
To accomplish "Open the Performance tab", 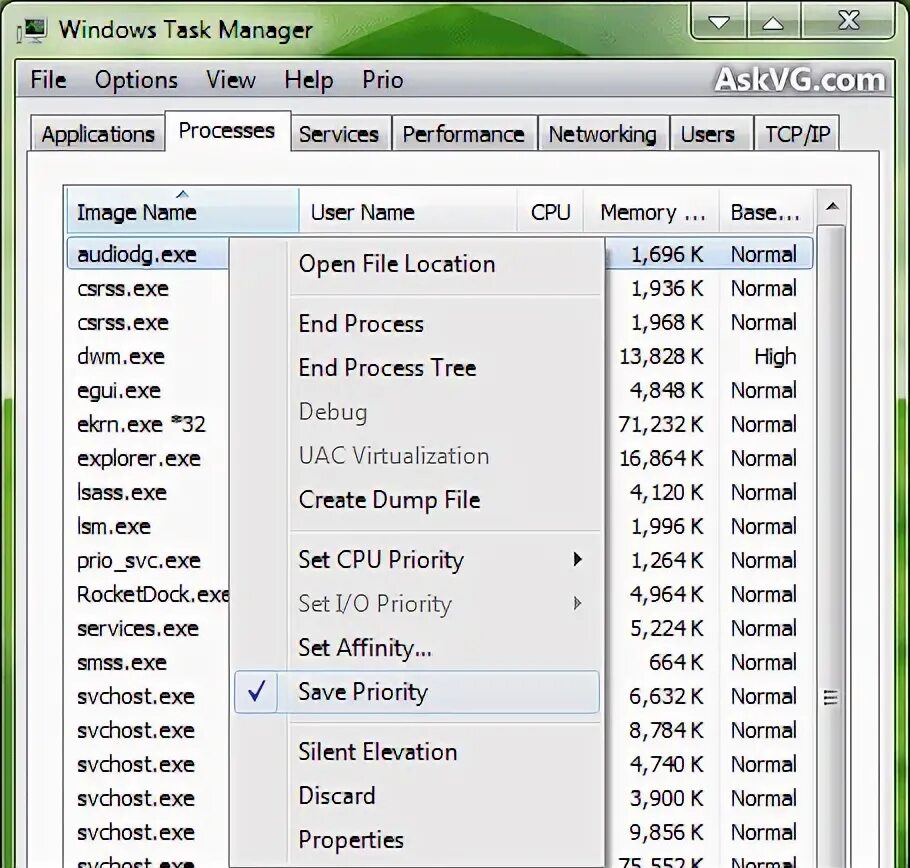I will [464, 134].
